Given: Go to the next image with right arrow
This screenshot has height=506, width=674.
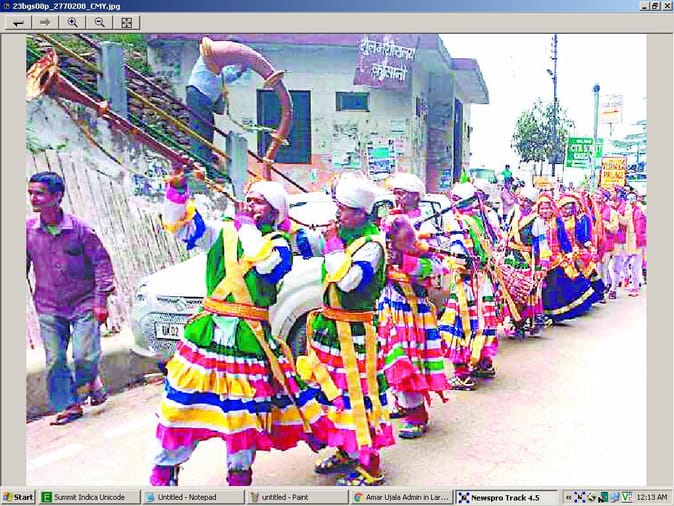Looking at the screenshot, I should [45, 22].
